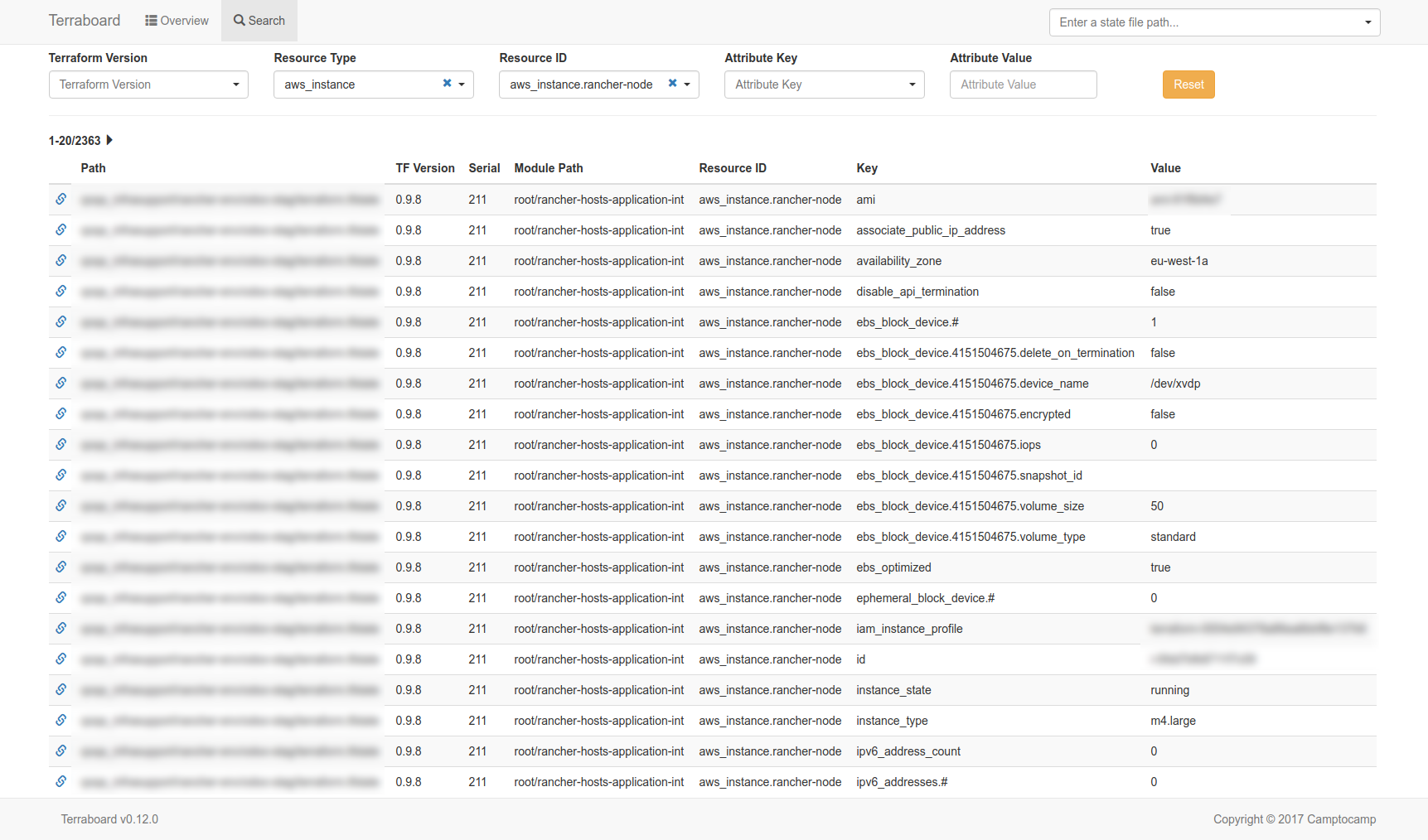
Task: Open the Terraform Version dropdown
Action: click(x=148, y=84)
